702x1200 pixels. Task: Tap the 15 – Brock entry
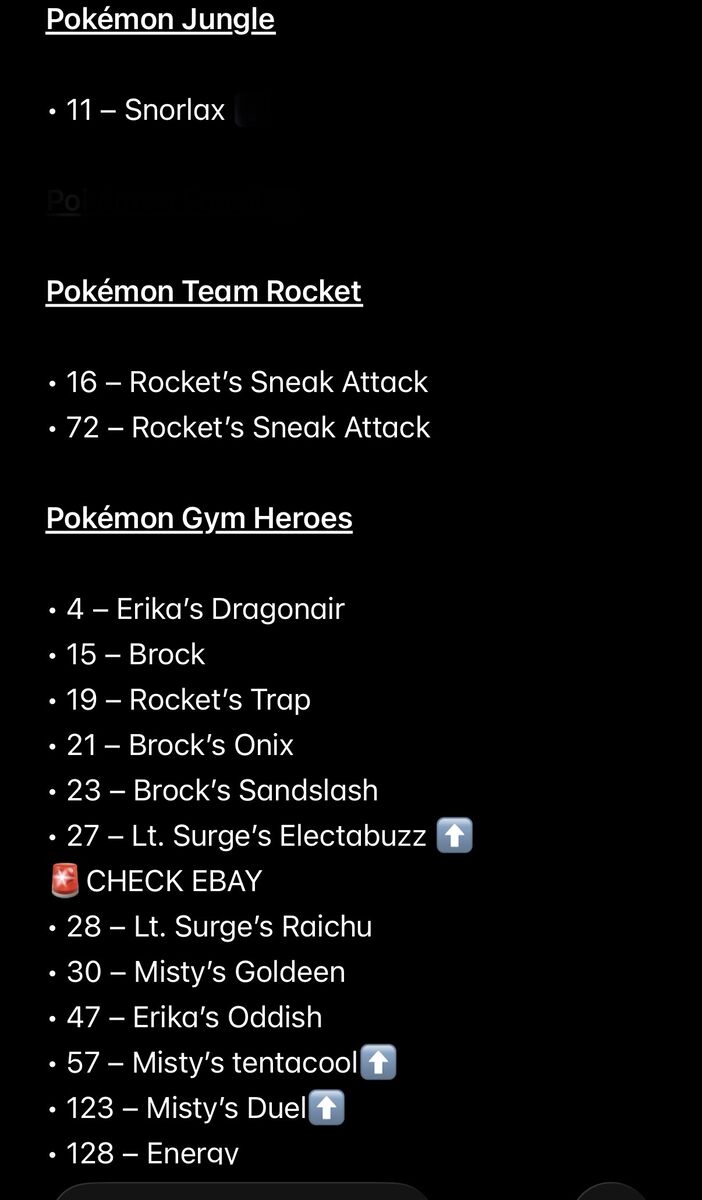pyautogui.click(x=135, y=654)
